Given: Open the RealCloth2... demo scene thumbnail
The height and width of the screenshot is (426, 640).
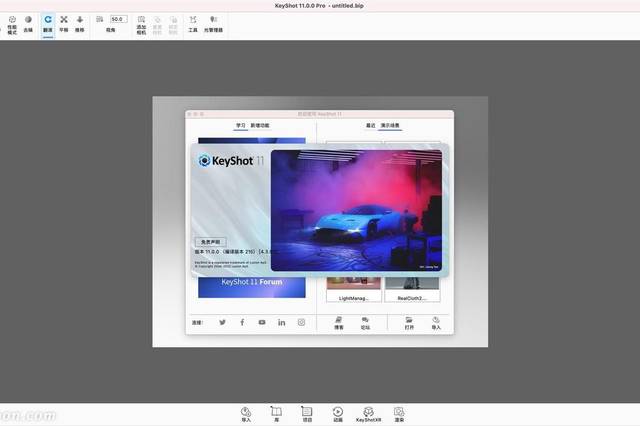Looking at the screenshot, I should (412, 290).
